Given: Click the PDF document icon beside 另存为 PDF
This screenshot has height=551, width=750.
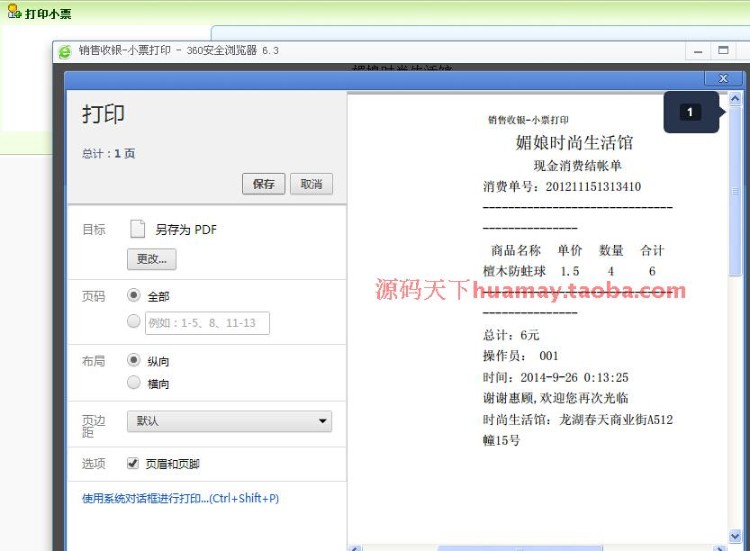Looking at the screenshot, I should (x=138, y=229).
